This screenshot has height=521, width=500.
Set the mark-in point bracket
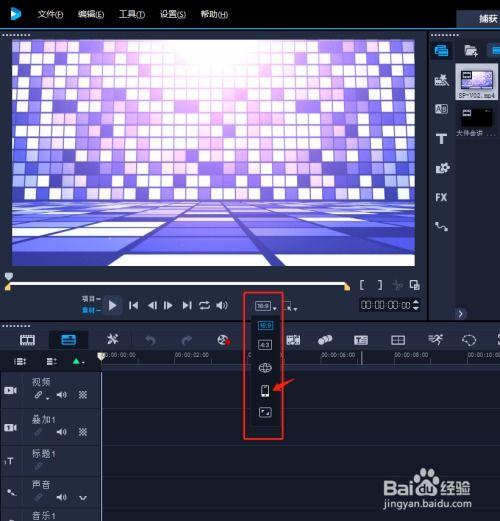[x=362, y=285]
